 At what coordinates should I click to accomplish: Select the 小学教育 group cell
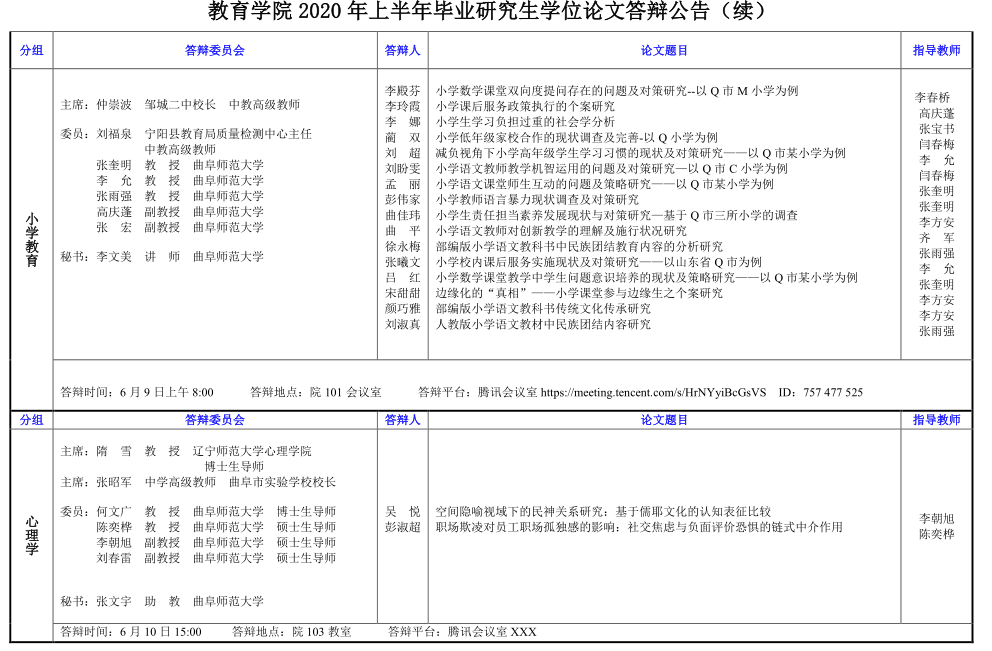click(32, 238)
